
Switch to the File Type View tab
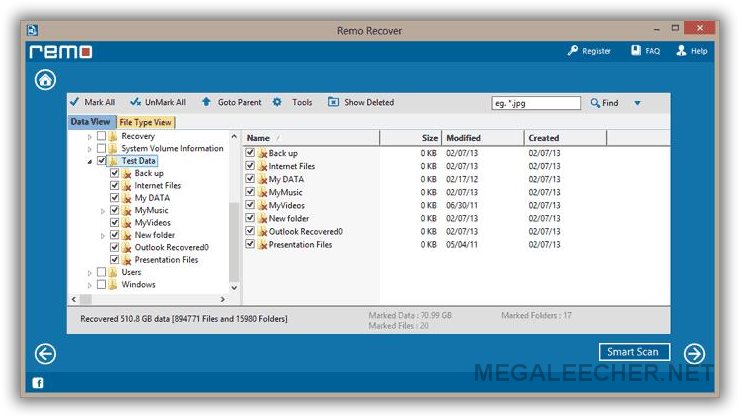pyautogui.click(x=145, y=122)
